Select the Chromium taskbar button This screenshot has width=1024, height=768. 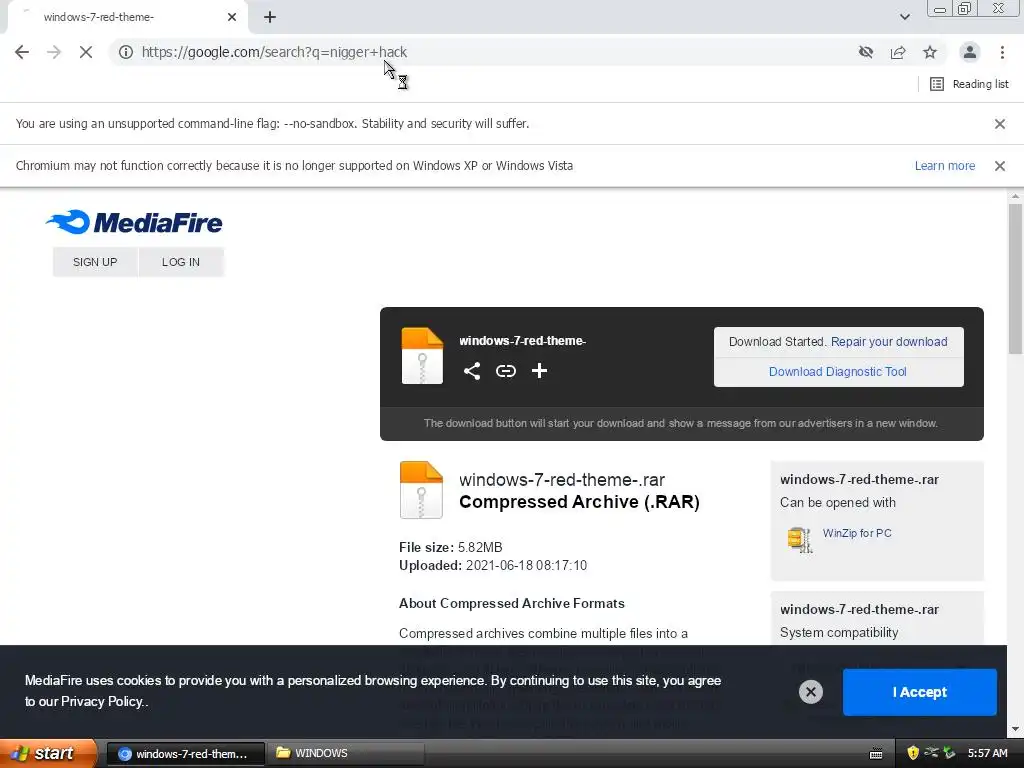185,754
